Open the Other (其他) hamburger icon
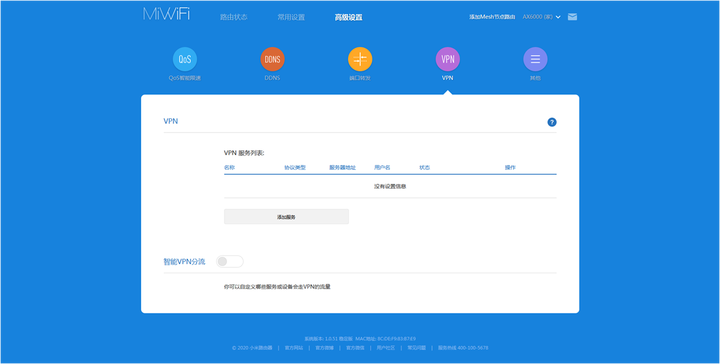 pyautogui.click(x=535, y=59)
